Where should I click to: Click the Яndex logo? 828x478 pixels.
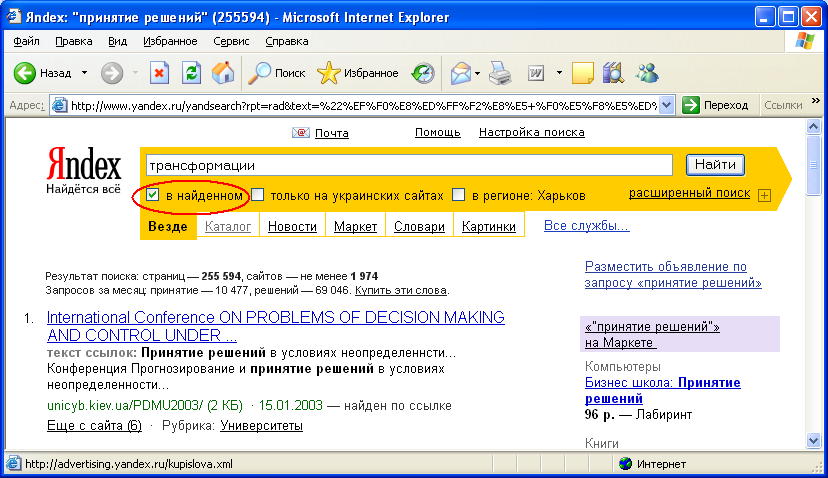84,164
